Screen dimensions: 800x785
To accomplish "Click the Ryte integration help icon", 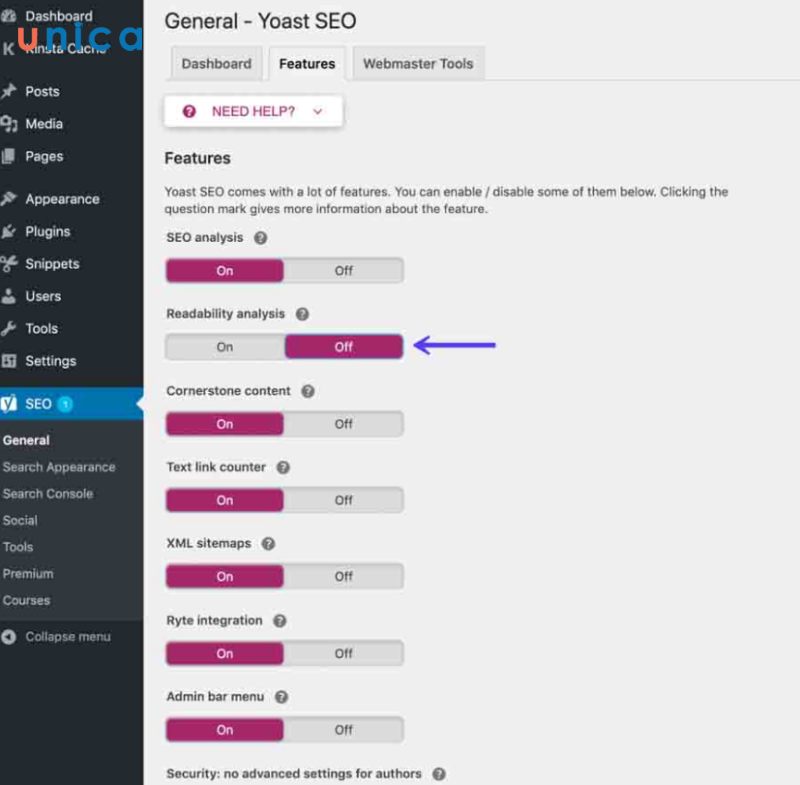I will [280, 621].
